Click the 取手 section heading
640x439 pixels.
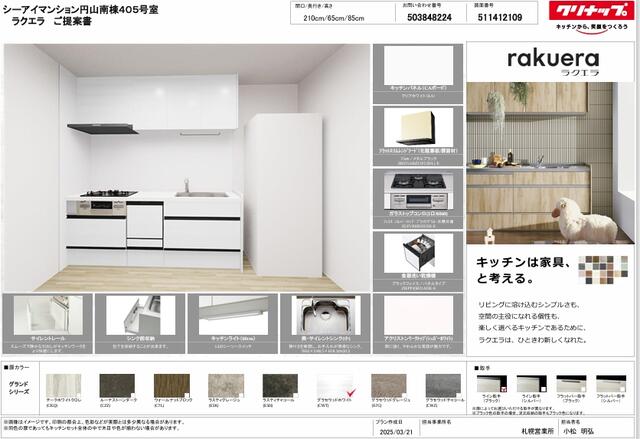pyautogui.click(x=482, y=368)
